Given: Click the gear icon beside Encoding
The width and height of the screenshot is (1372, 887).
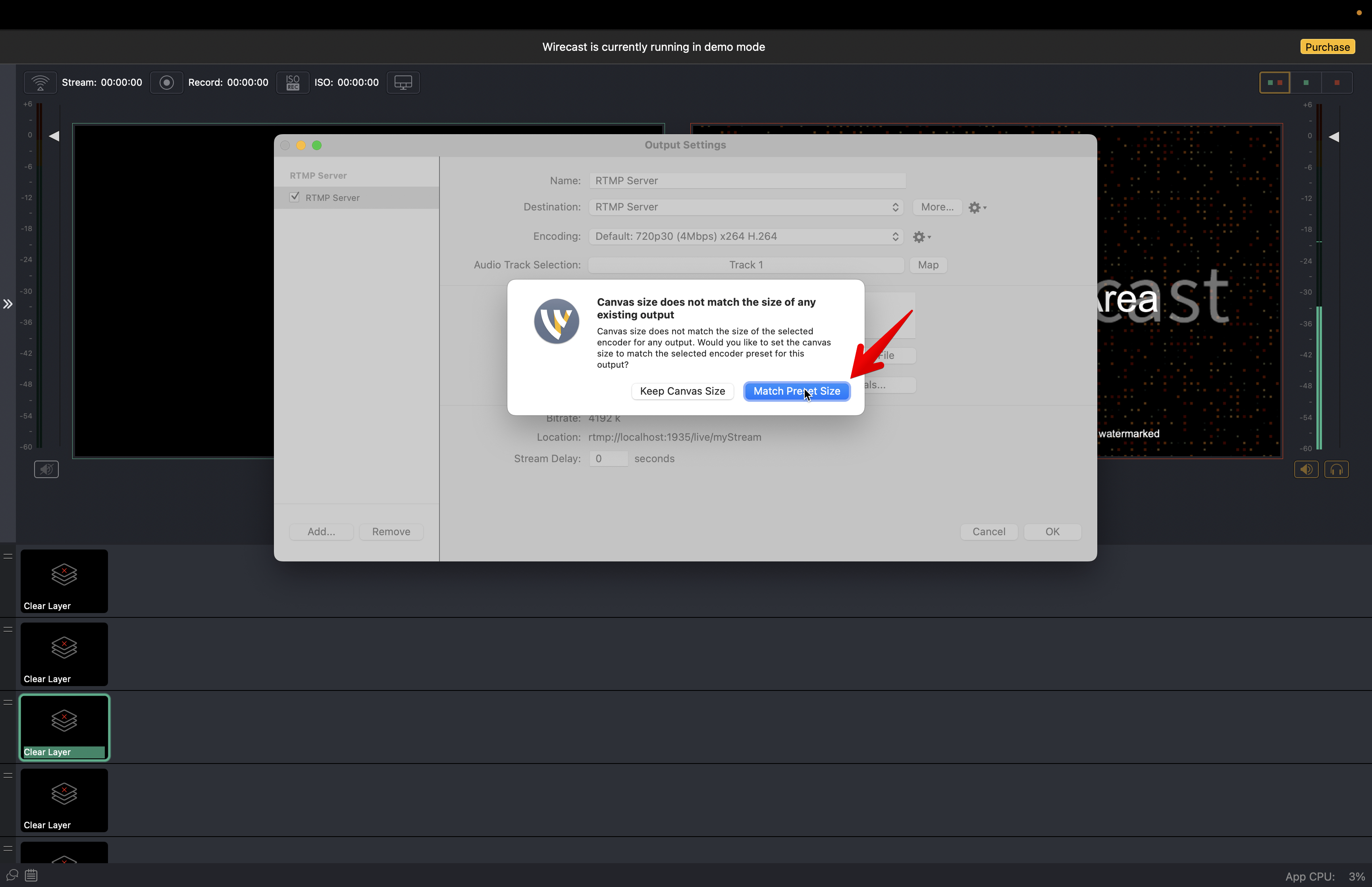Looking at the screenshot, I should (x=922, y=237).
